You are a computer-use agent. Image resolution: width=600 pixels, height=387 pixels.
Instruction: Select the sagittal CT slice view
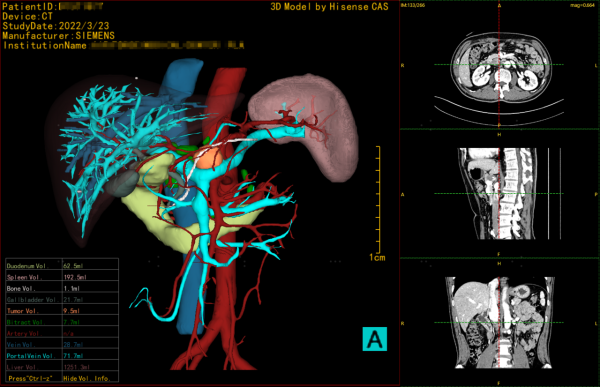[x=499, y=194]
